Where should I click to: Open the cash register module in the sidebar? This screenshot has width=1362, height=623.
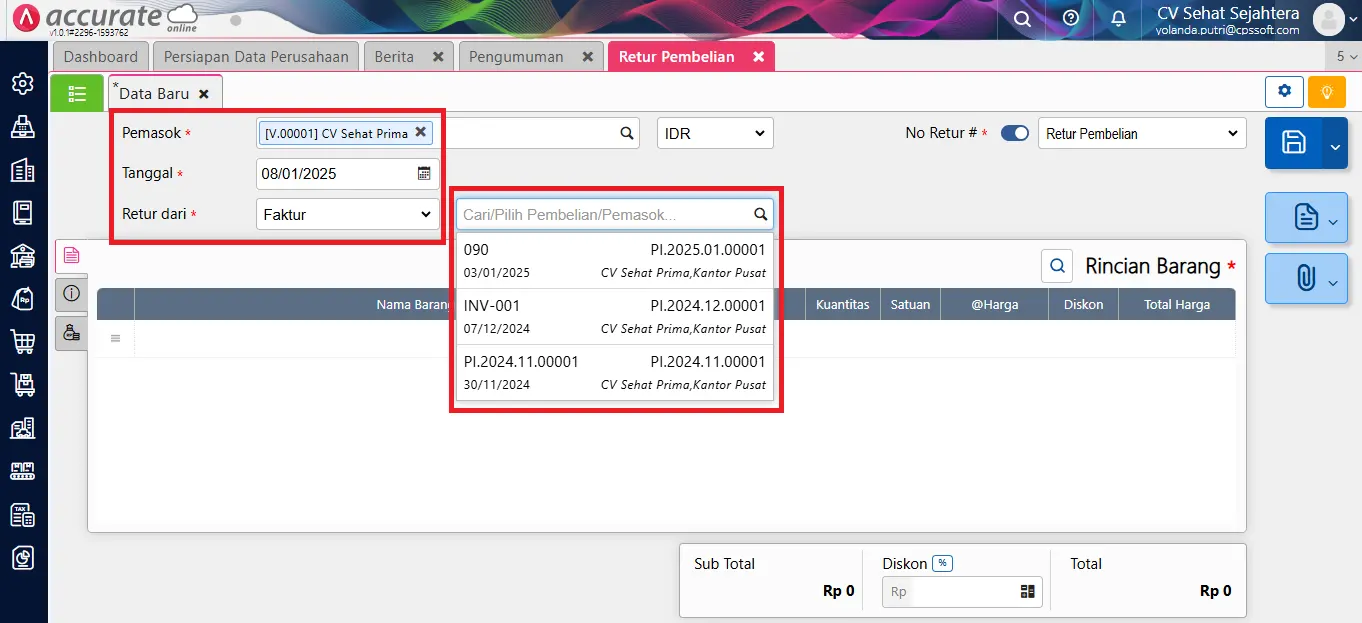[23, 127]
